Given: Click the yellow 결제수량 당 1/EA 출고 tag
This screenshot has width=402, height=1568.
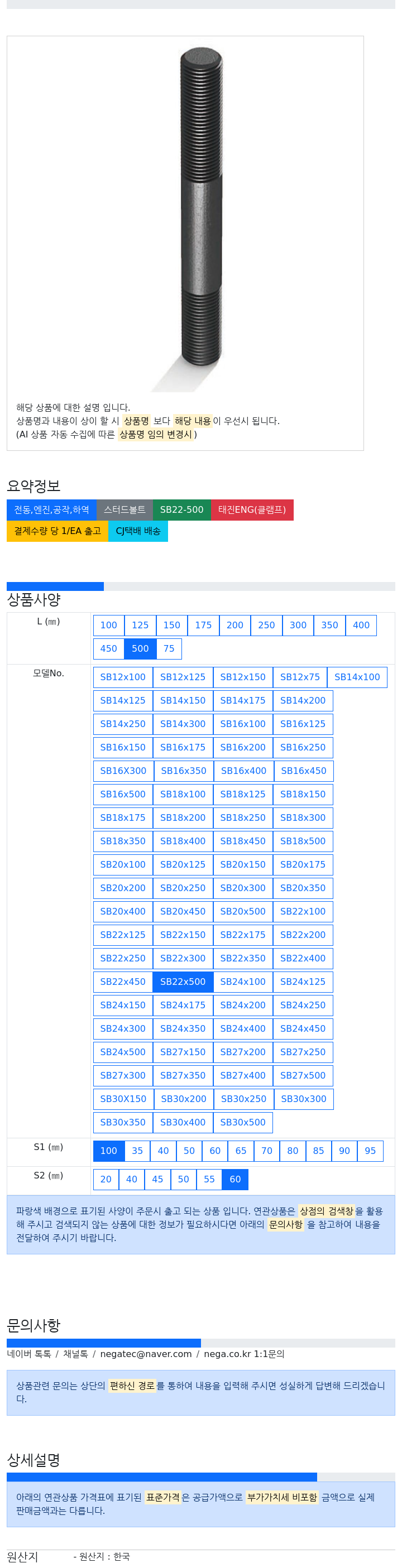Looking at the screenshot, I should [x=58, y=531].
